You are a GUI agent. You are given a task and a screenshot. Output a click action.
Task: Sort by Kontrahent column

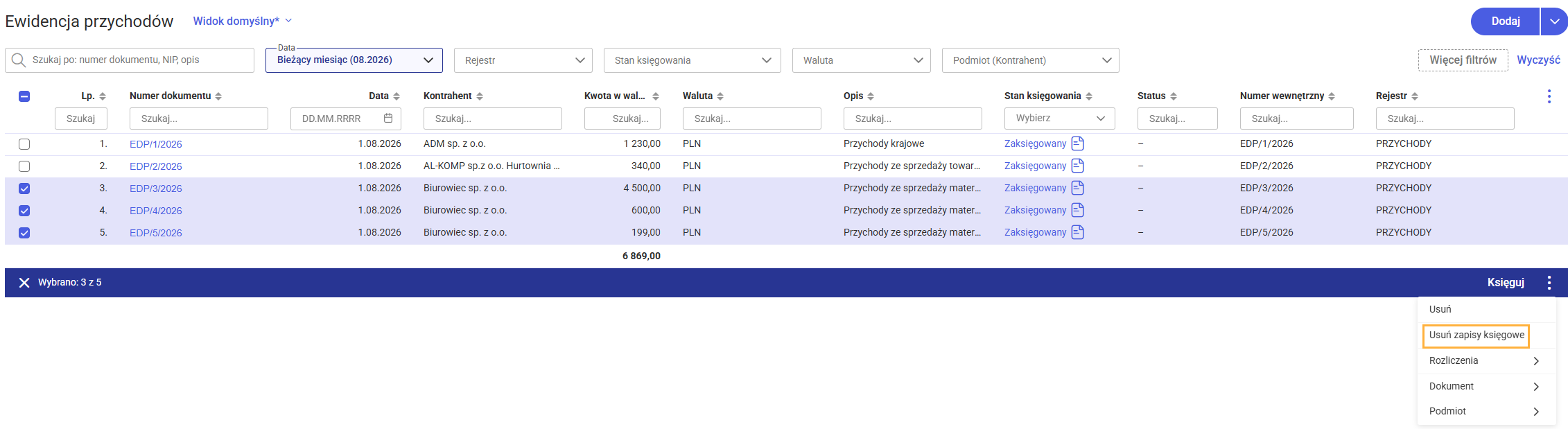(480, 96)
